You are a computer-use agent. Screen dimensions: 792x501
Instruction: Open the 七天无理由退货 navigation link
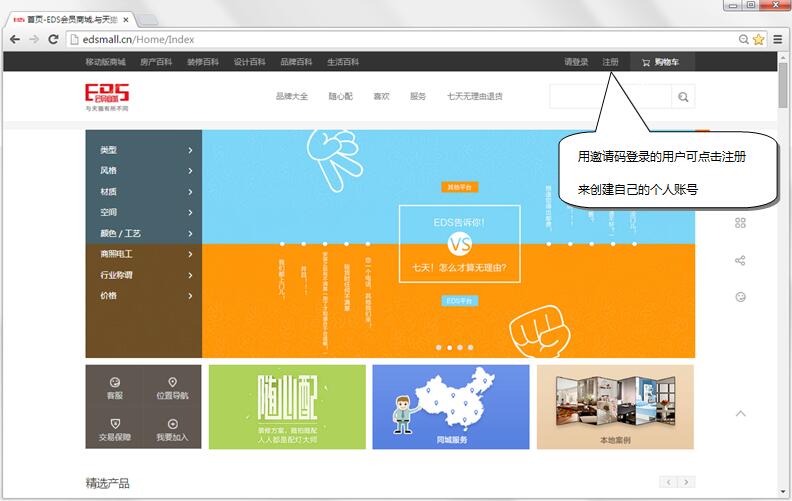(475, 96)
